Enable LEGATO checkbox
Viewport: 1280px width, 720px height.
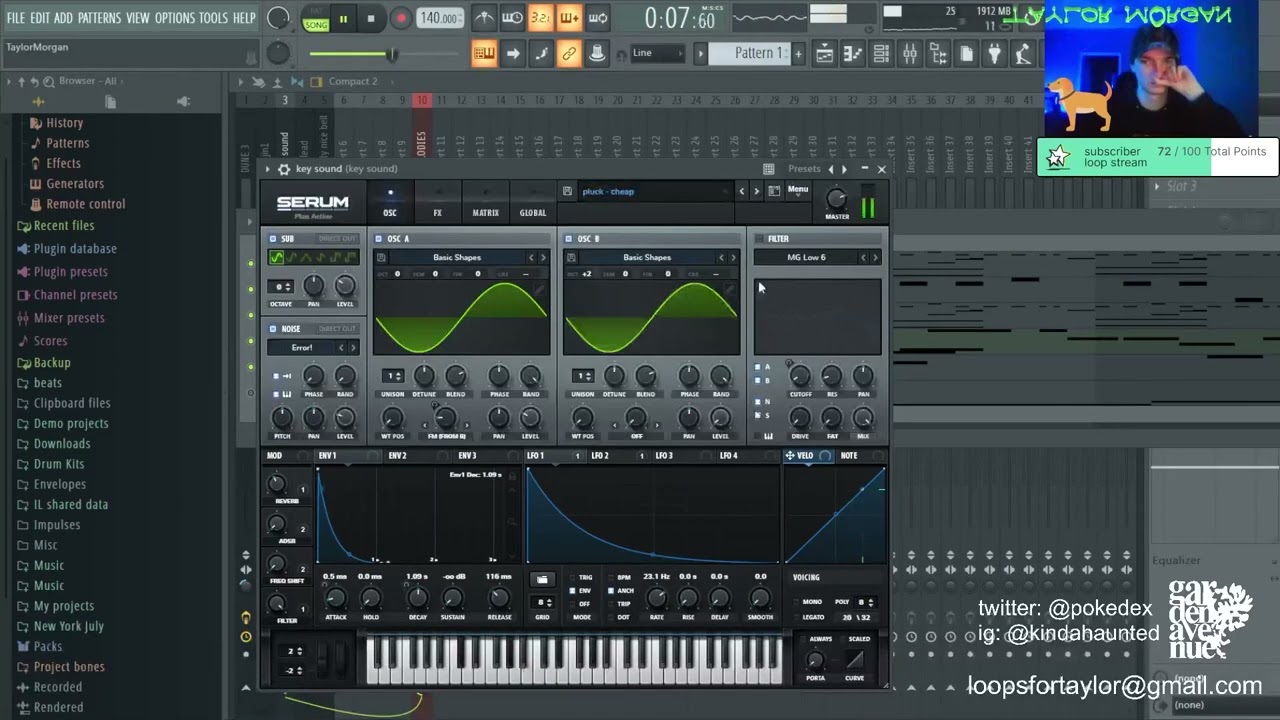pyautogui.click(x=797, y=617)
